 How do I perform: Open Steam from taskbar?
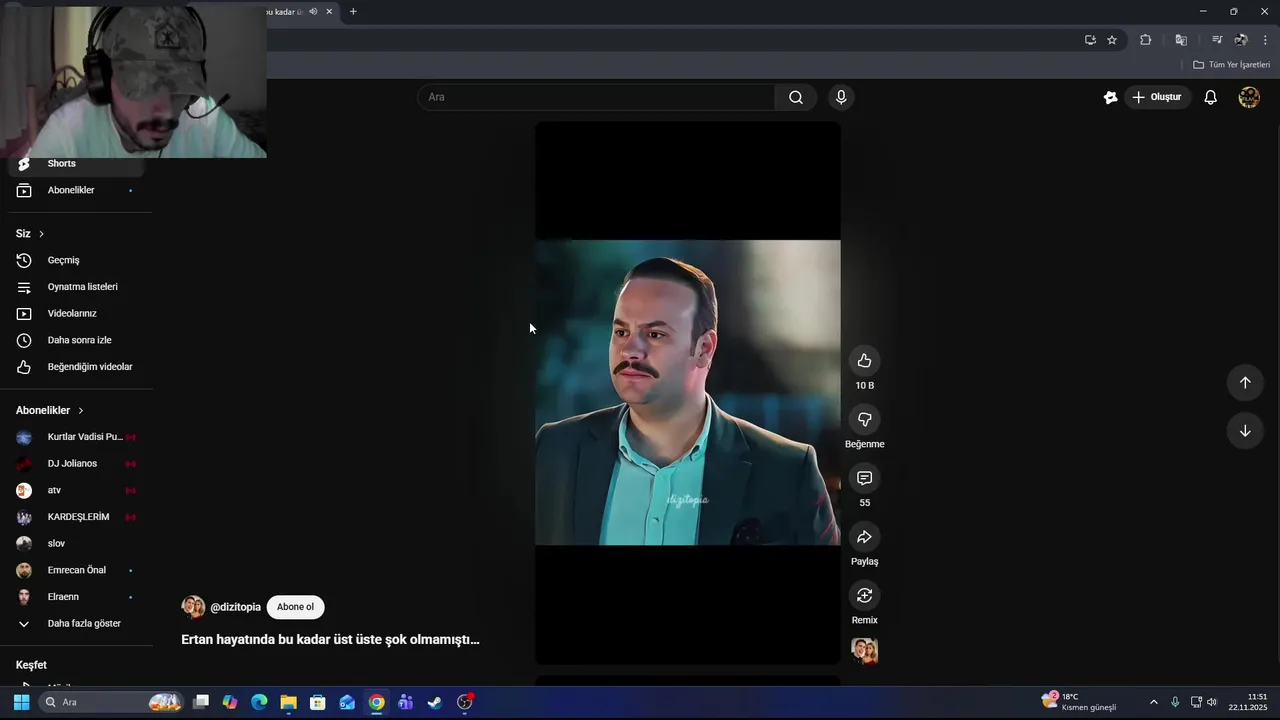coord(435,702)
